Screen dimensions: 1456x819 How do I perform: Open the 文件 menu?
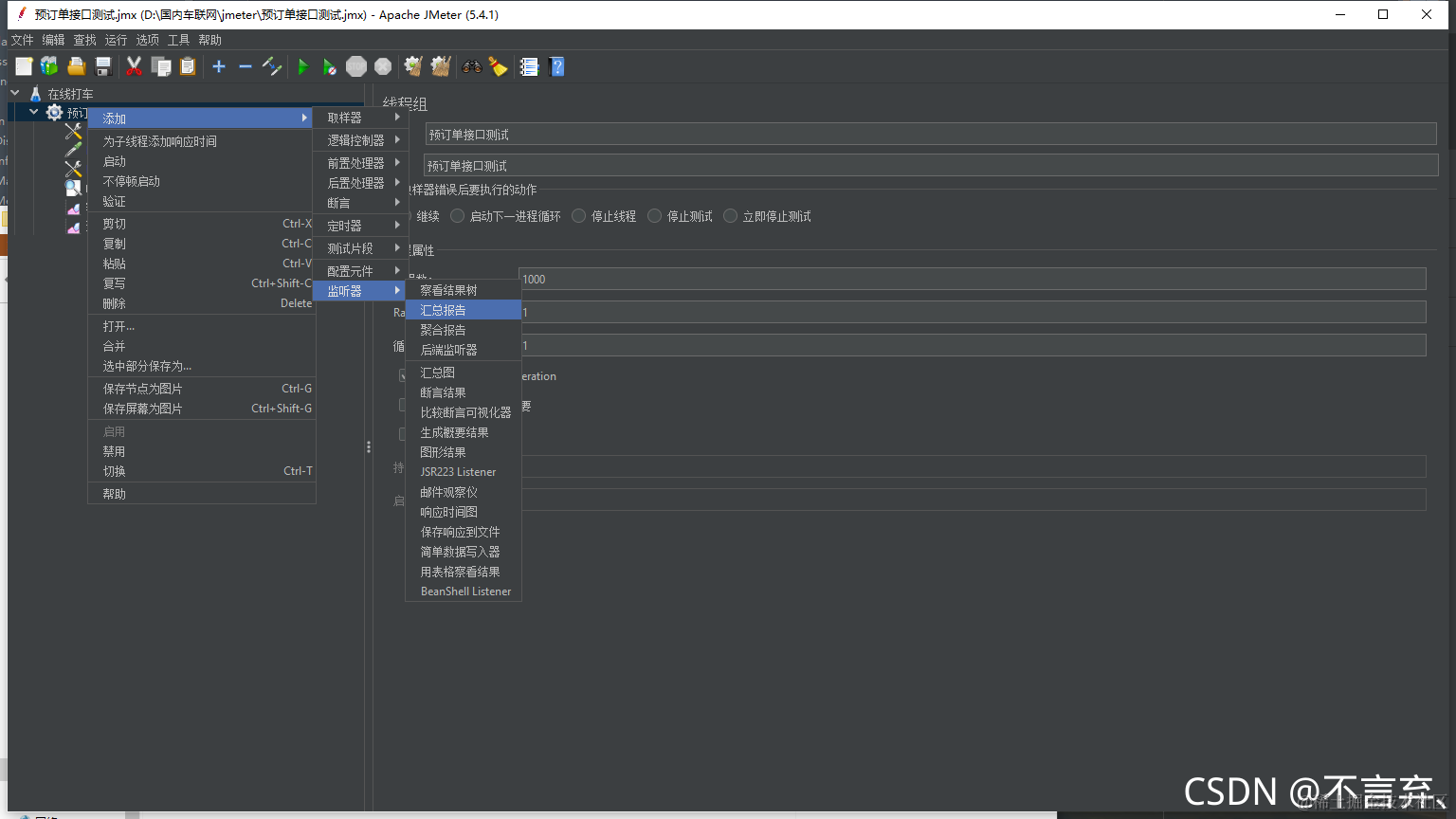point(22,40)
